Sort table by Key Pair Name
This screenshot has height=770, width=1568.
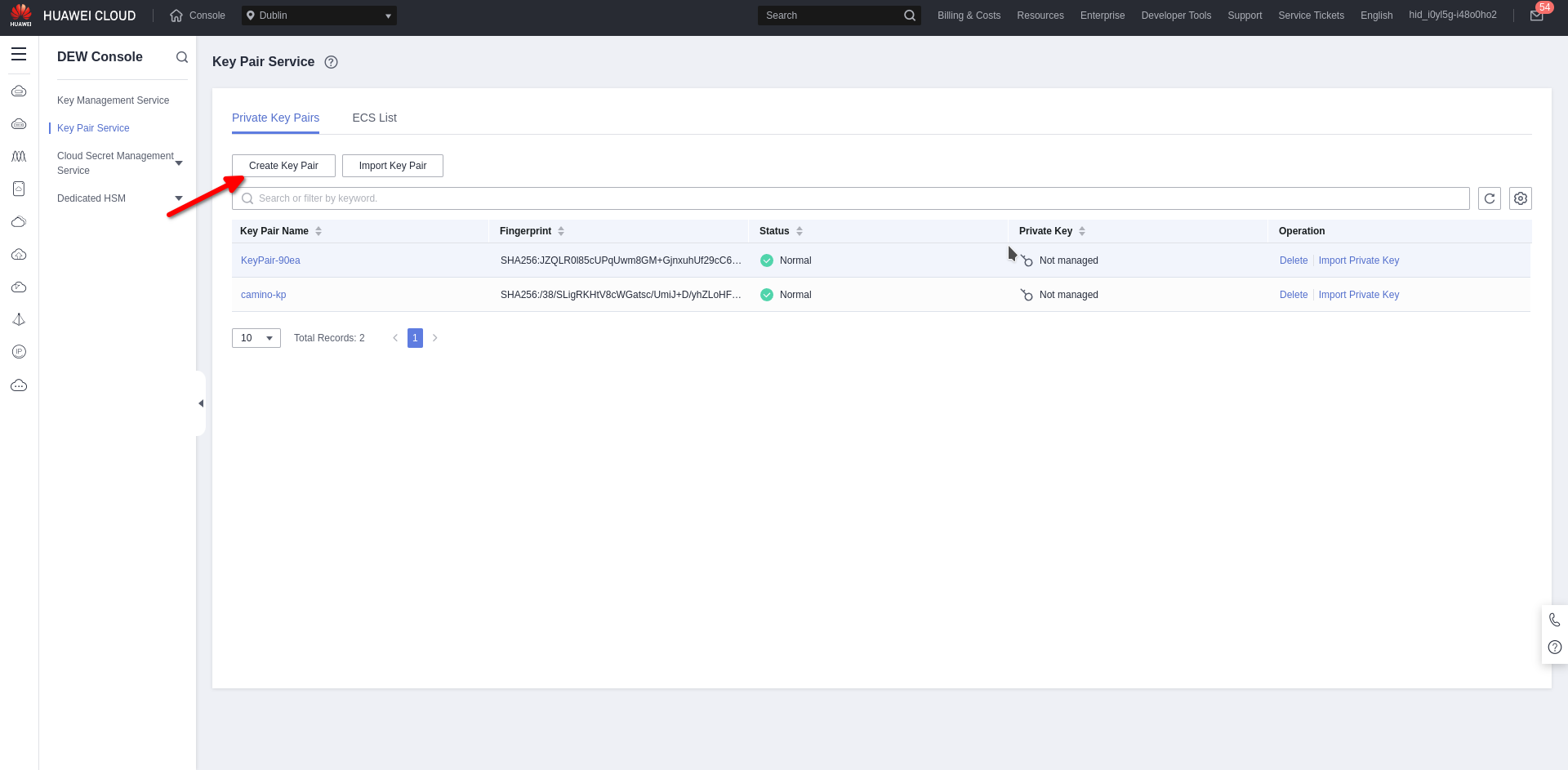point(318,231)
